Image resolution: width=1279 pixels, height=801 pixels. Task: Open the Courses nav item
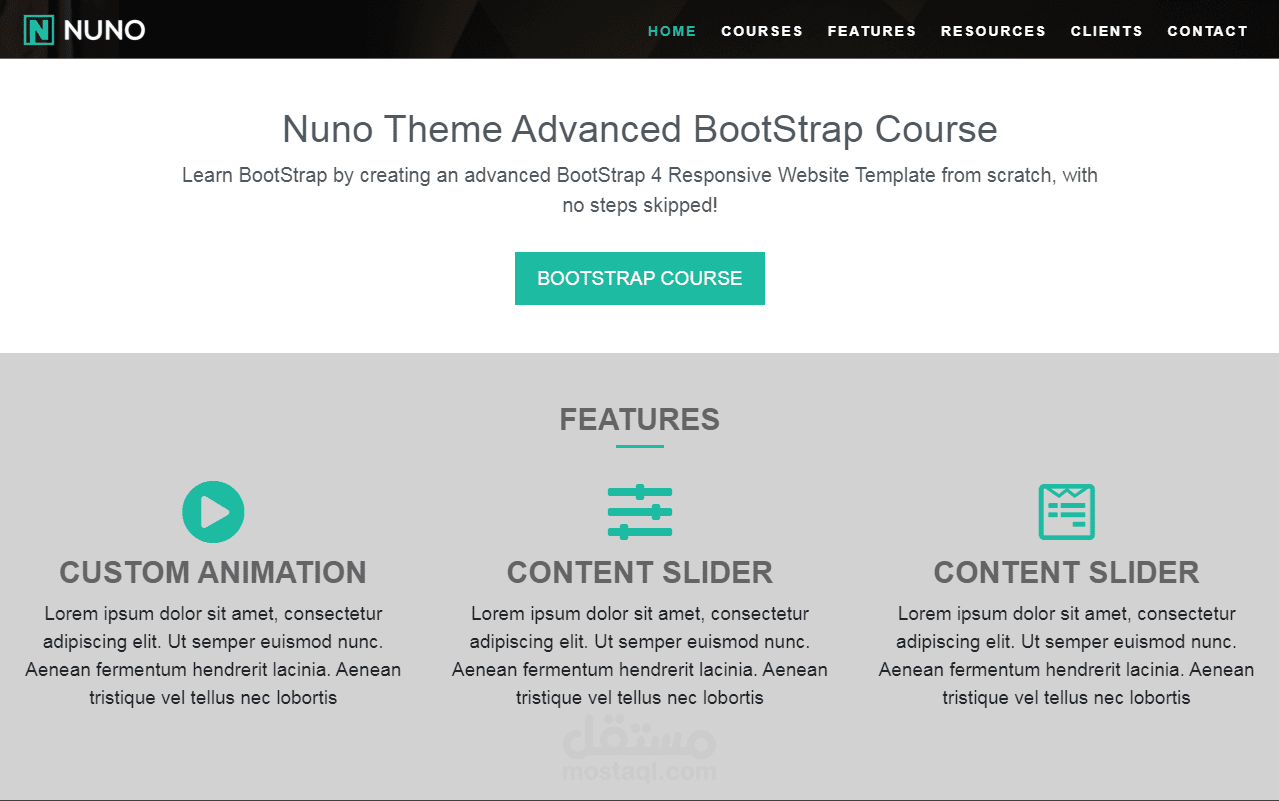pyautogui.click(x=762, y=31)
